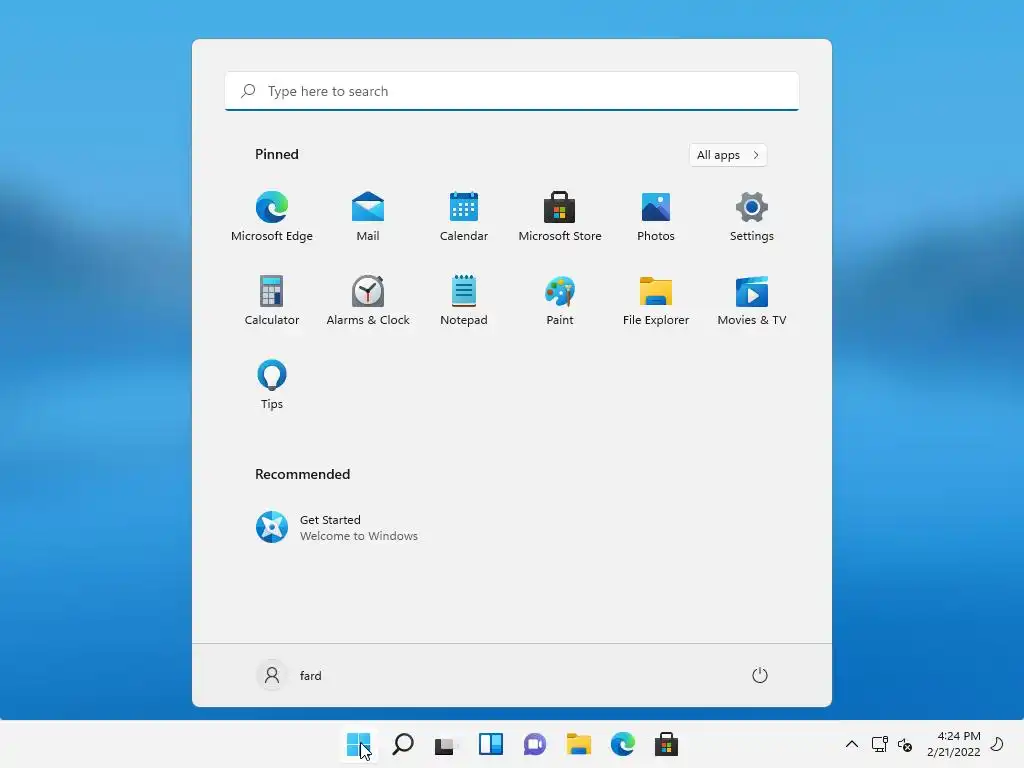Open File Explorer from pinned apps
Image resolution: width=1024 pixels, height=768 pixels.
656,300
